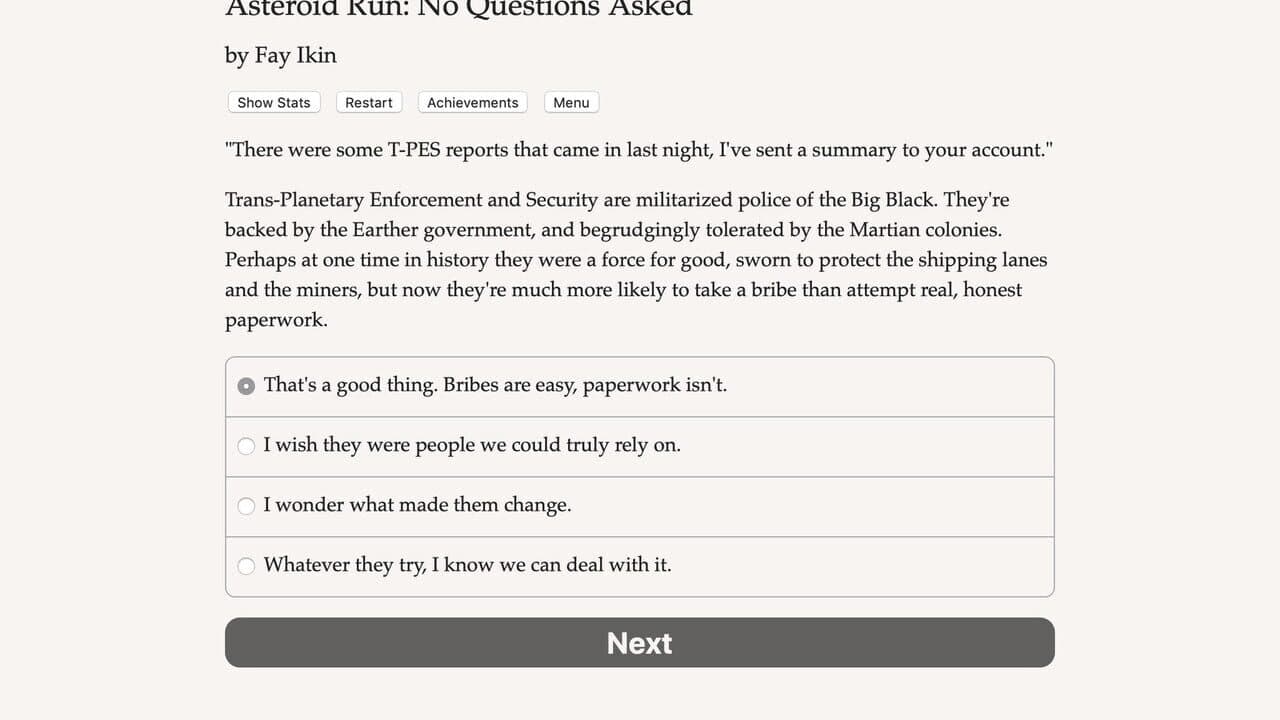Click the word 'T-PES' in the quote
The width and height of the screenshot is (1280, 720).
(x=413, y=150)
